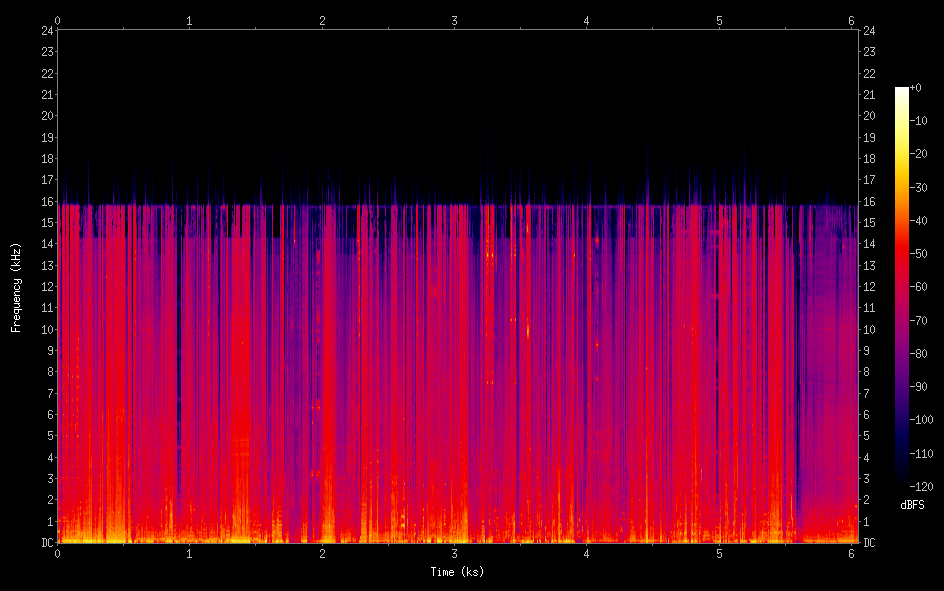Click the dBFS color scale bar
944x591 pixels.
tap(902, 285)
